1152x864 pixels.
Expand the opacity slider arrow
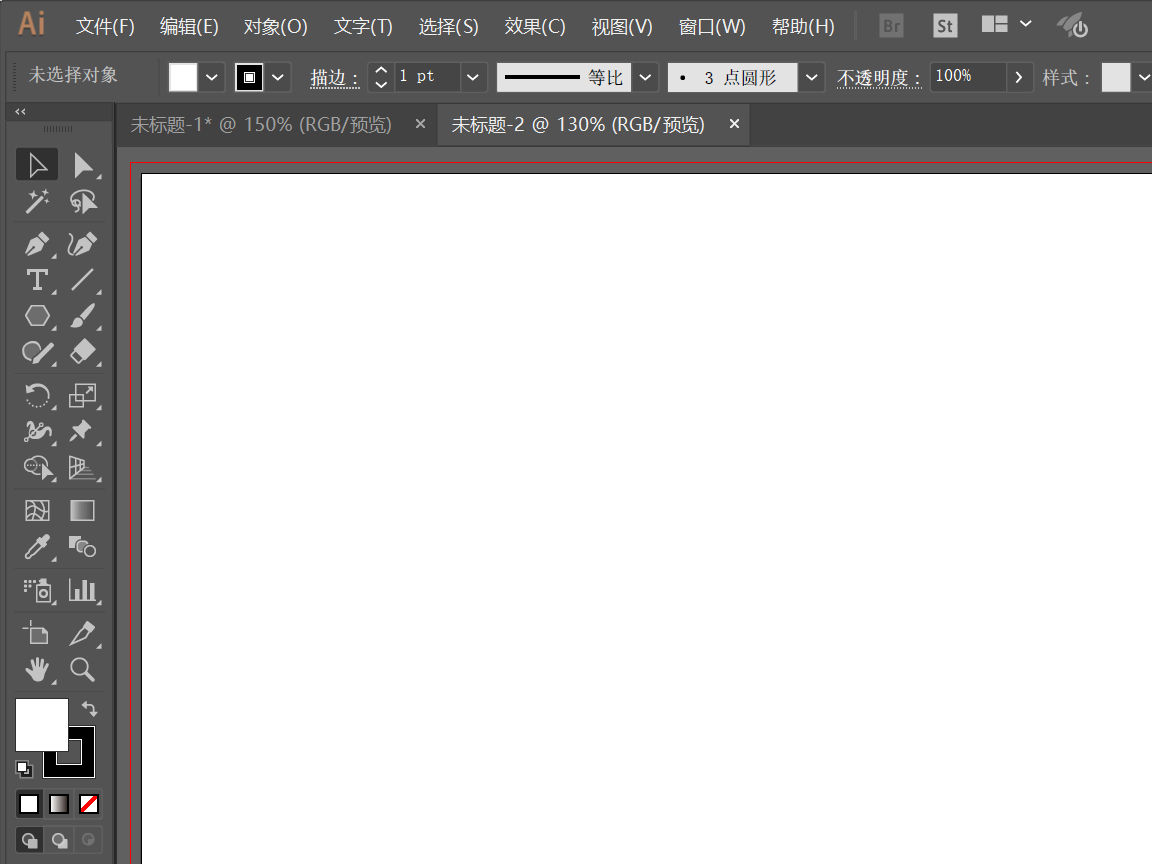pos(1018,77)
